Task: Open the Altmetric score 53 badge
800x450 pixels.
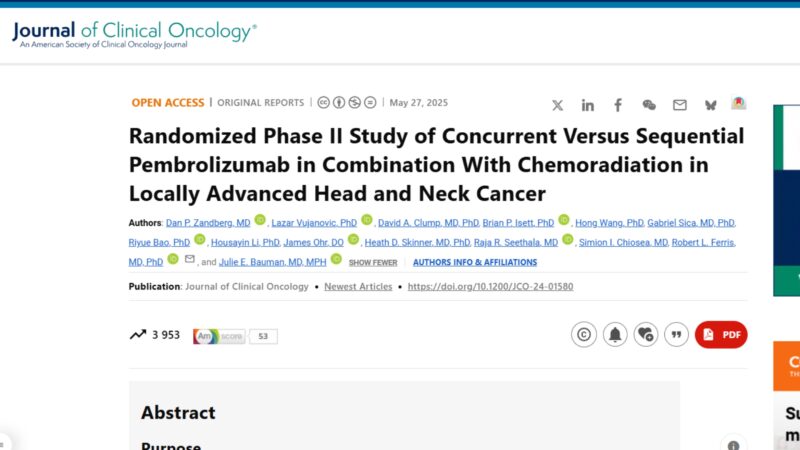Action: point(235,336)
